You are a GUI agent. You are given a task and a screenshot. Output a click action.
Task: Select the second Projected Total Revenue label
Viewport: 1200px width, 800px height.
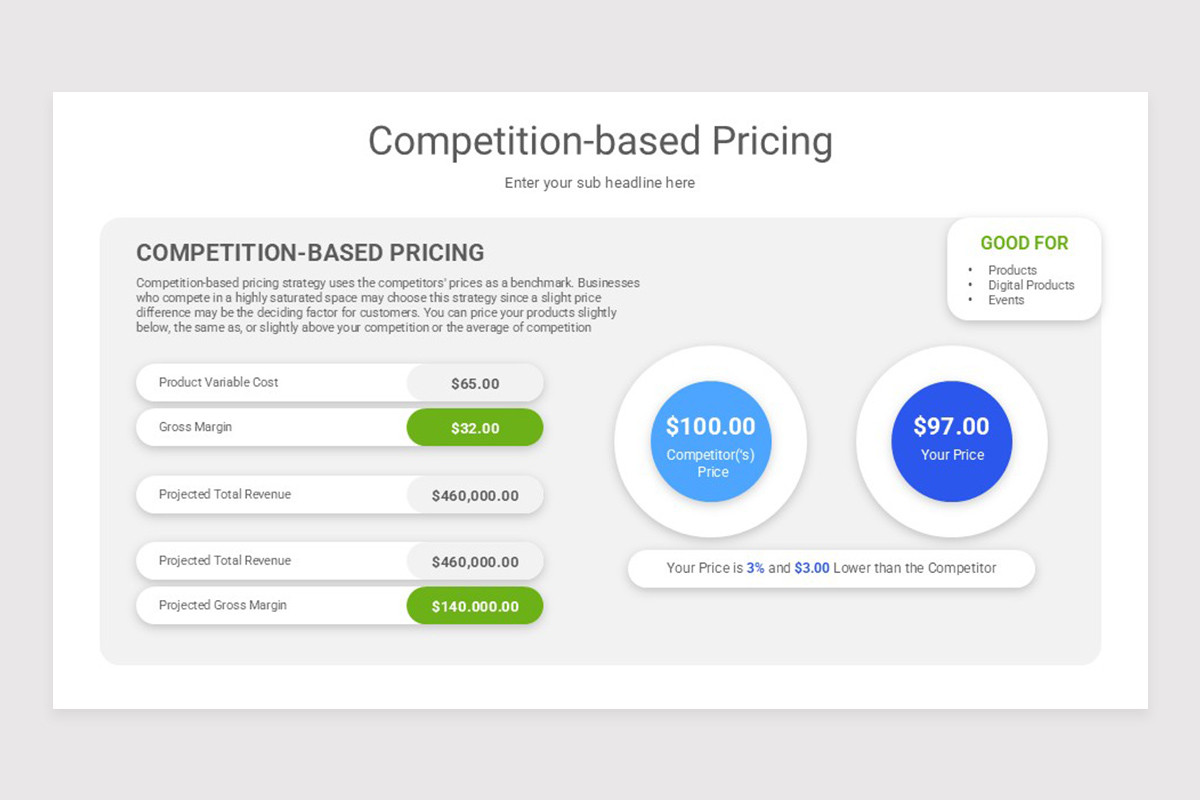225,561
